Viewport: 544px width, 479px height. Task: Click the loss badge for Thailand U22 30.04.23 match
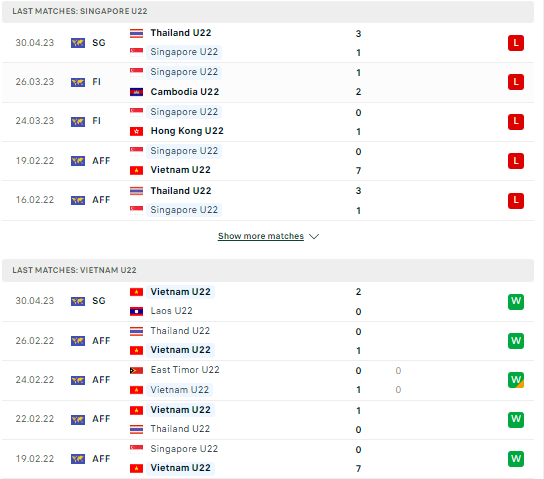[516, 43]
